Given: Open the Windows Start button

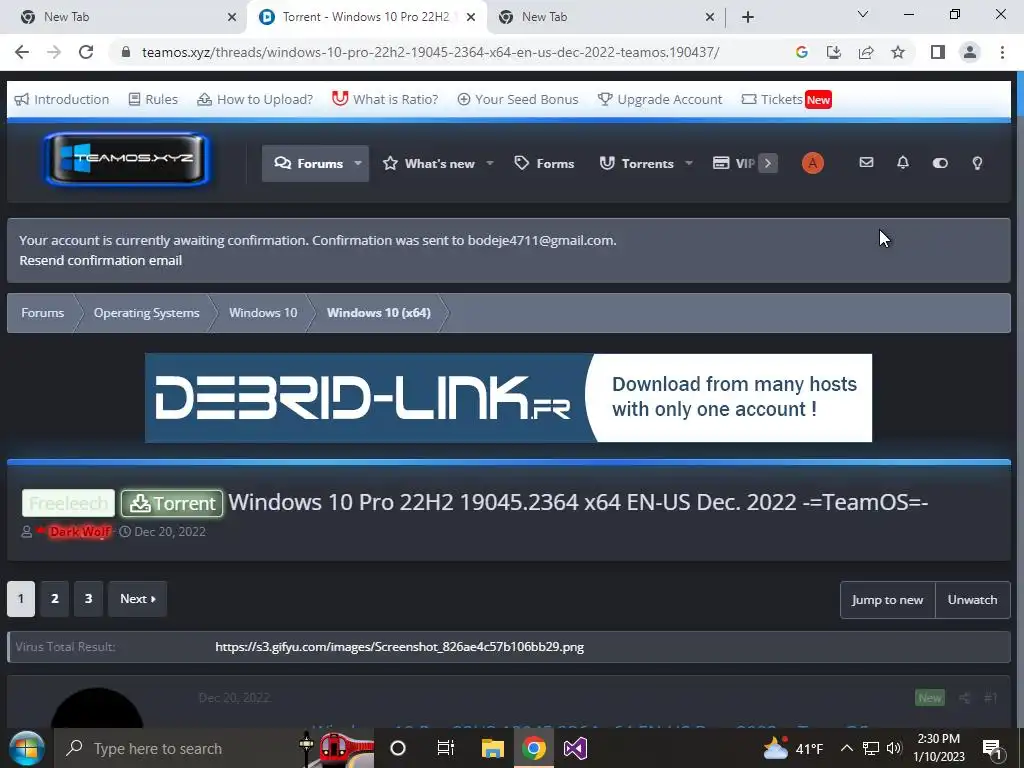Looking at the screenshot, I should click(26, 748).
